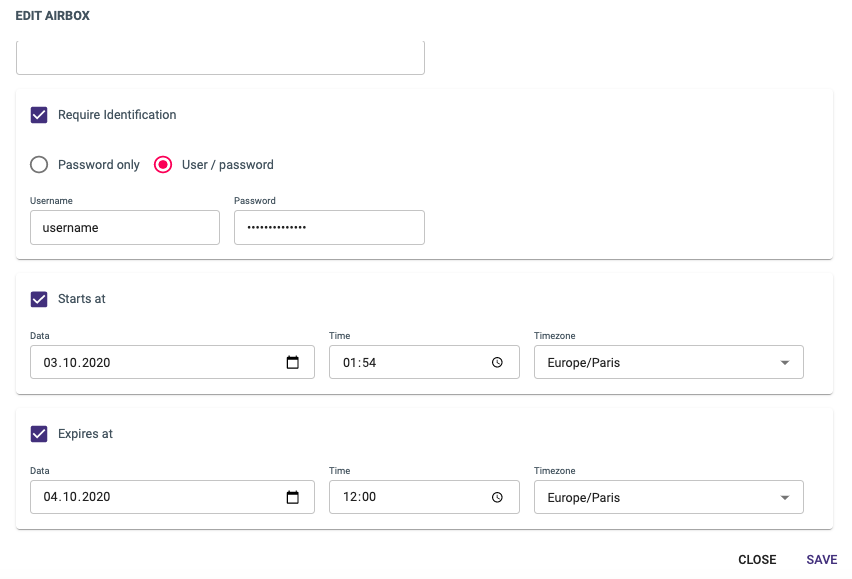Close the Edit Airbox dialog
This screenshot has width=852, height=579.
coord(757,559)
